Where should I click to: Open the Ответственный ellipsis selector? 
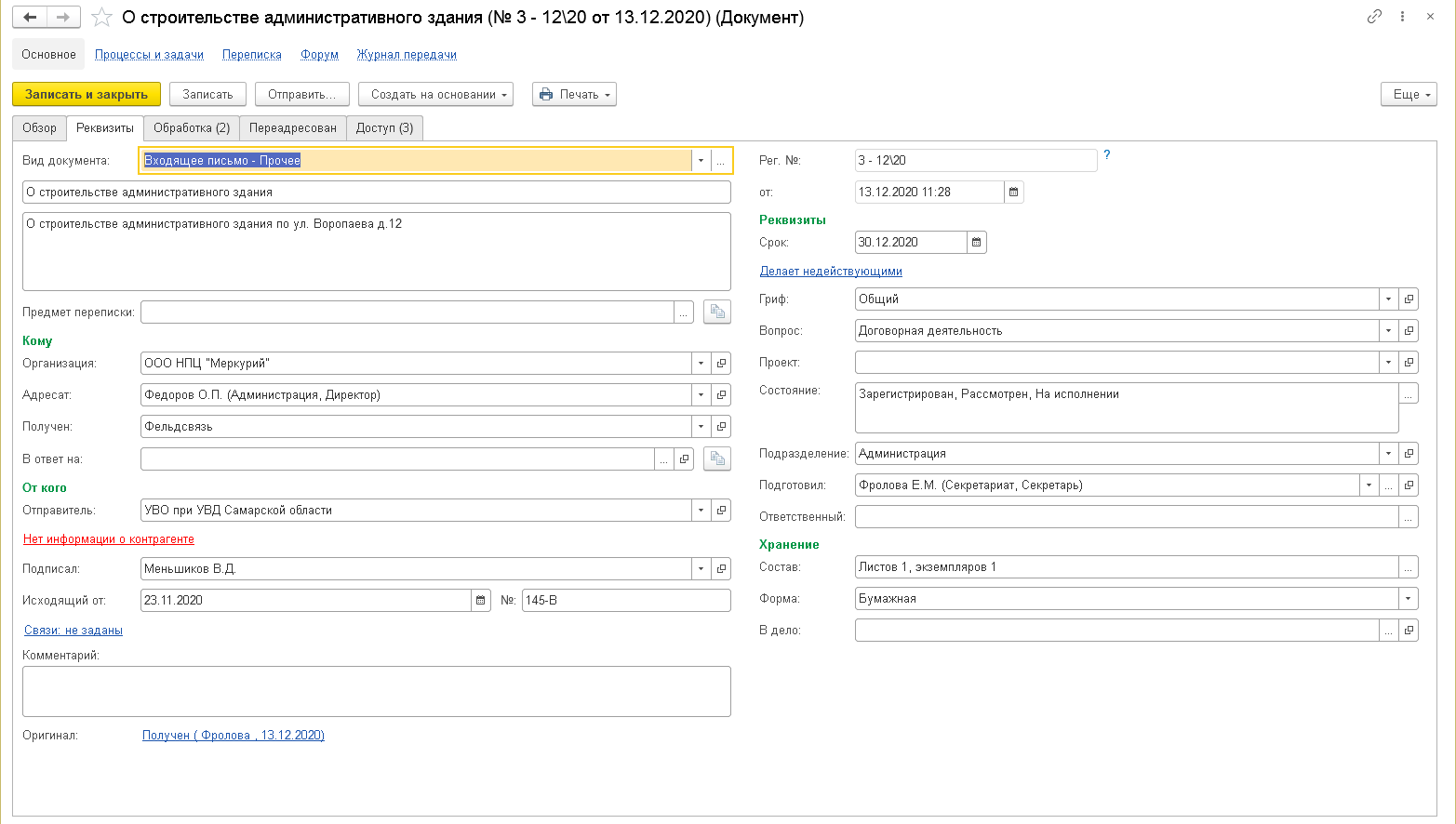(1409, 517)
